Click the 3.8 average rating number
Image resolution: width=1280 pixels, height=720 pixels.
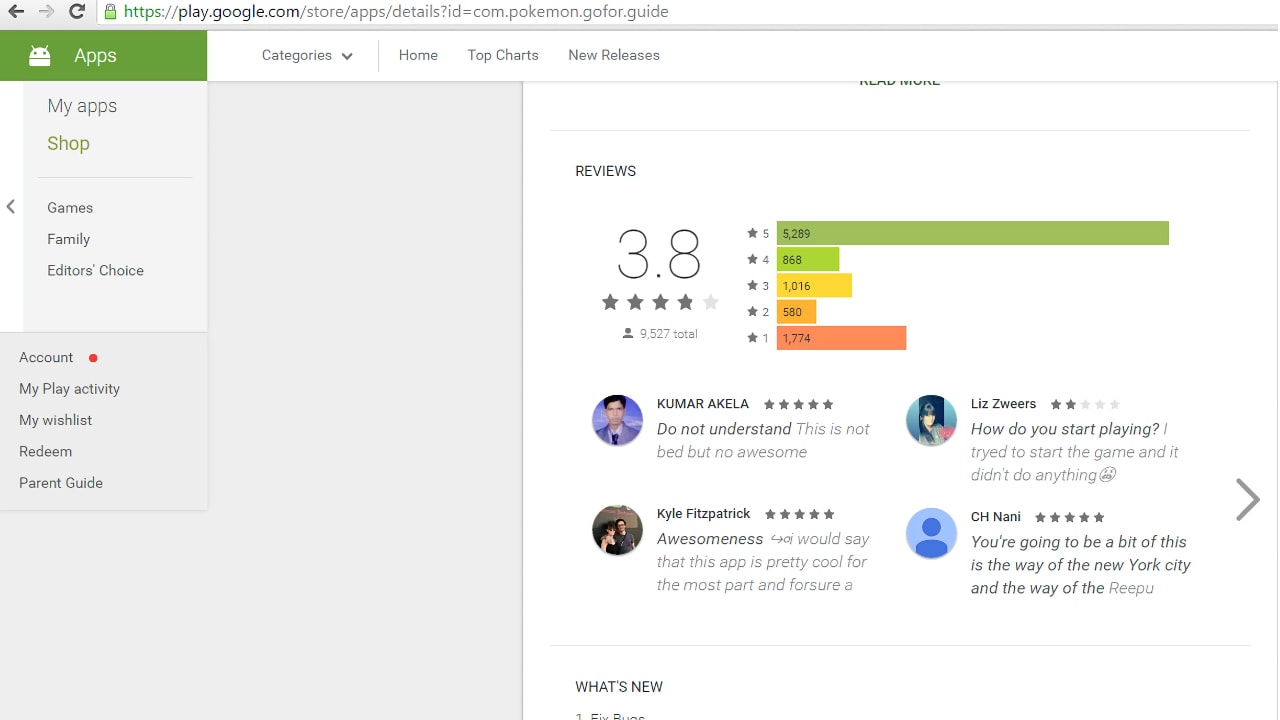click(659, 254)
